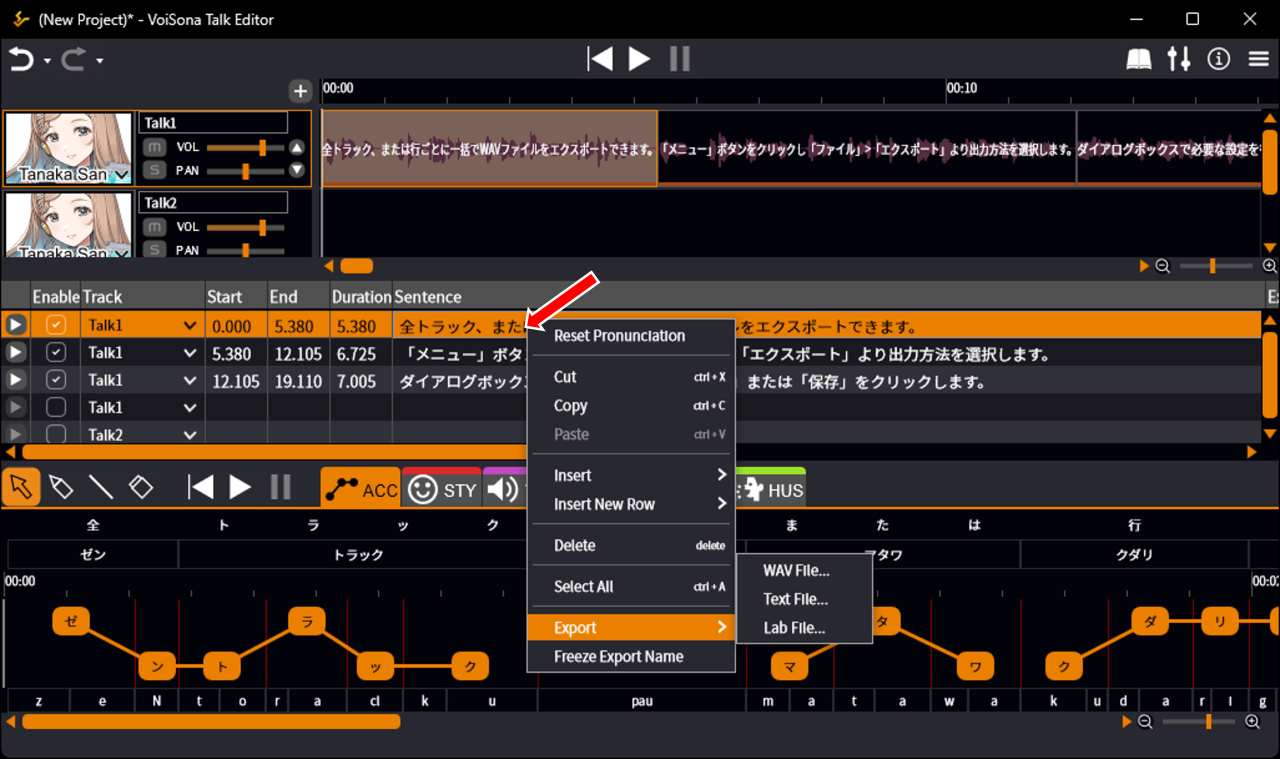The width and height of the screenshot is (1280, 759).
Task: Play the top transport playback button
Action: tap(639, 60)
